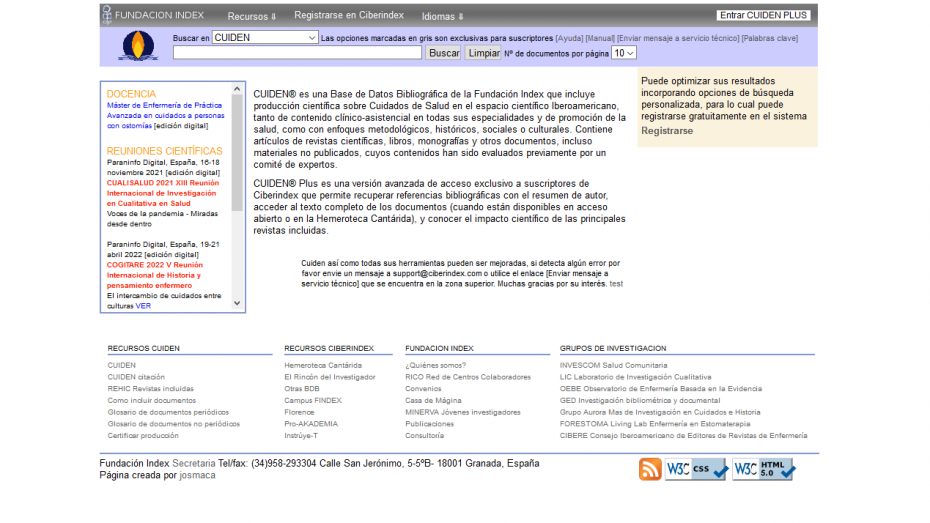Image resolution: width=930 pixels, height=523 pixels.
Task: Open MINERVA Jóvenes investigadores link
Action: 463,412
